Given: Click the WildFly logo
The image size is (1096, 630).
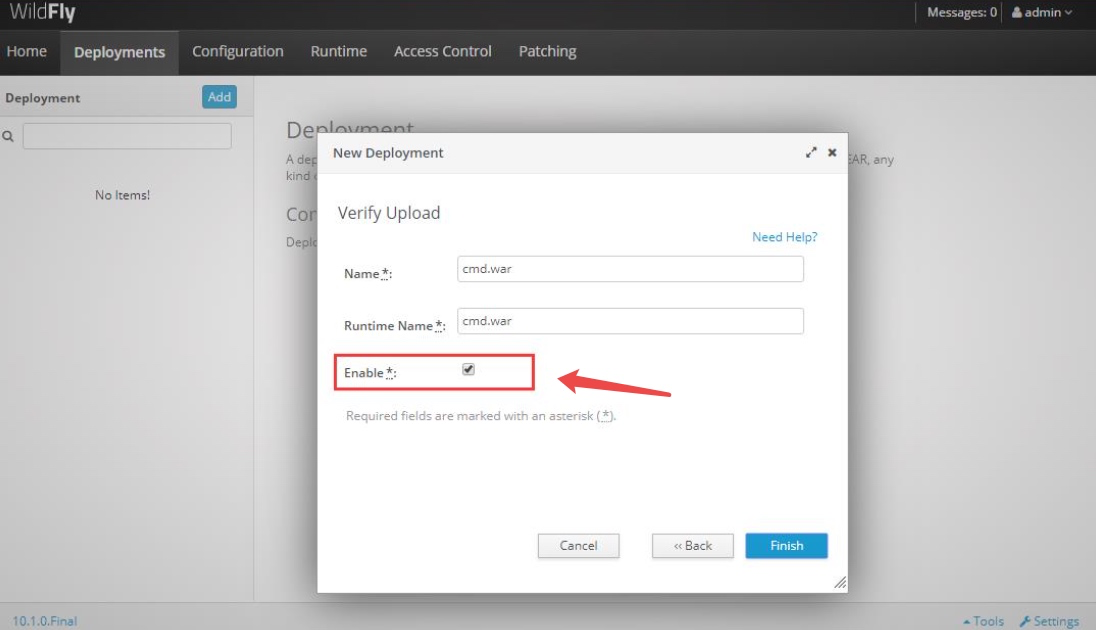Looking at the screenshot, I should [42, 13].
